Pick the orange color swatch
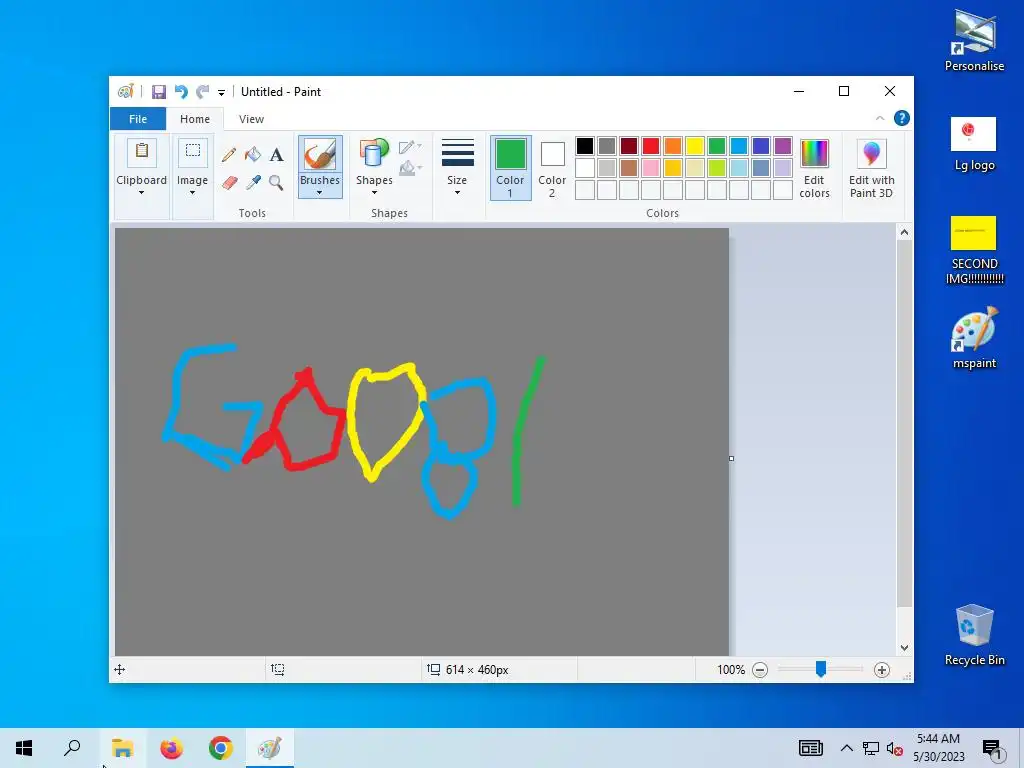 [673, 146]
